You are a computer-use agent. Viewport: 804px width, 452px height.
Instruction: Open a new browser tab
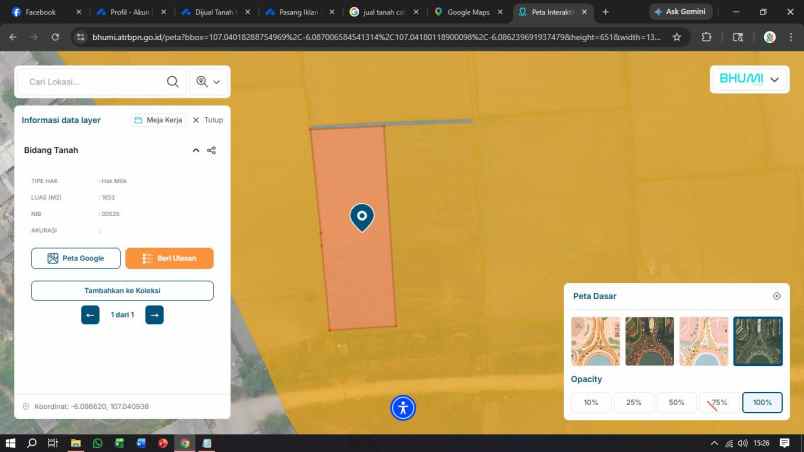[606, 12]
